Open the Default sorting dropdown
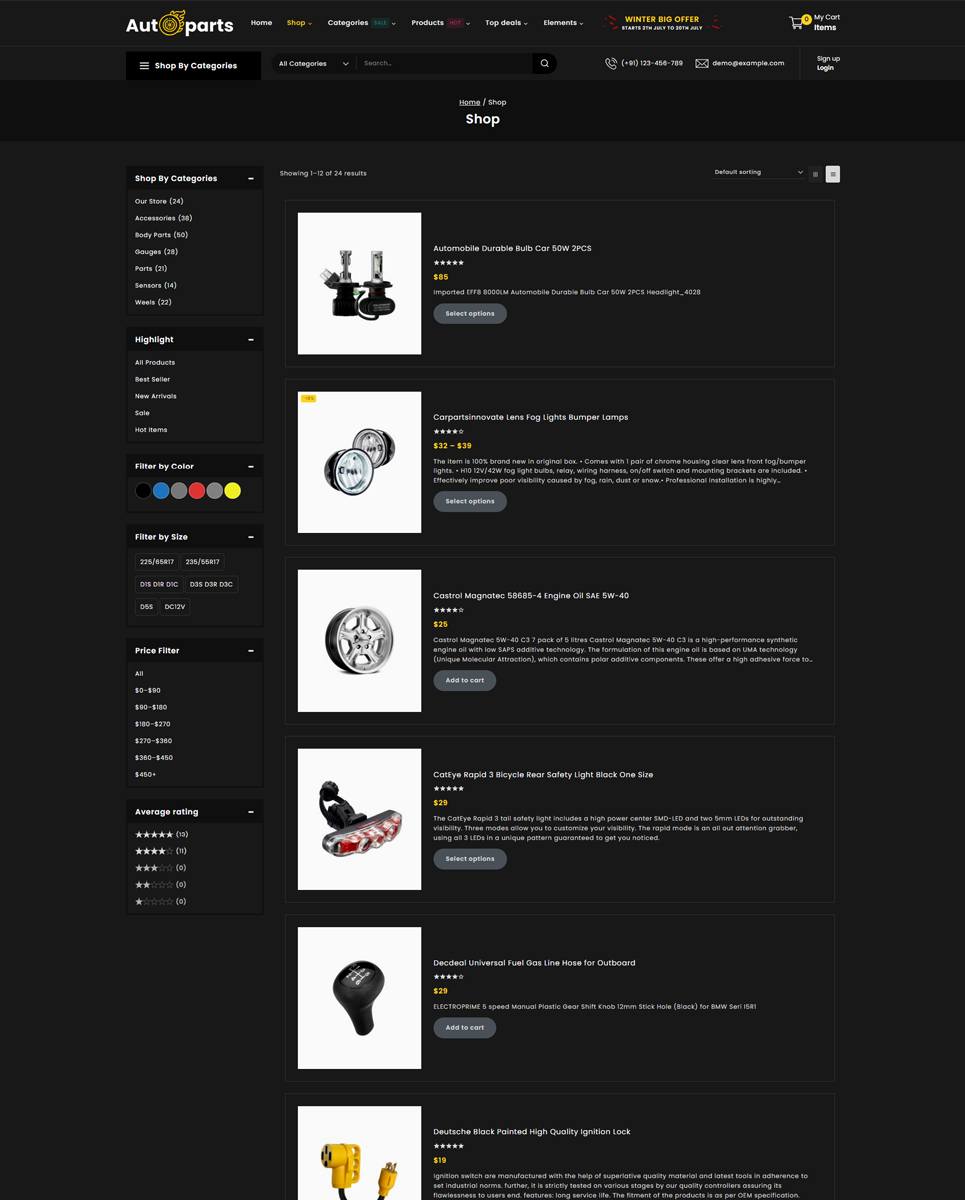This screenshot has width=965, height=1200. (x=758, y=172)
